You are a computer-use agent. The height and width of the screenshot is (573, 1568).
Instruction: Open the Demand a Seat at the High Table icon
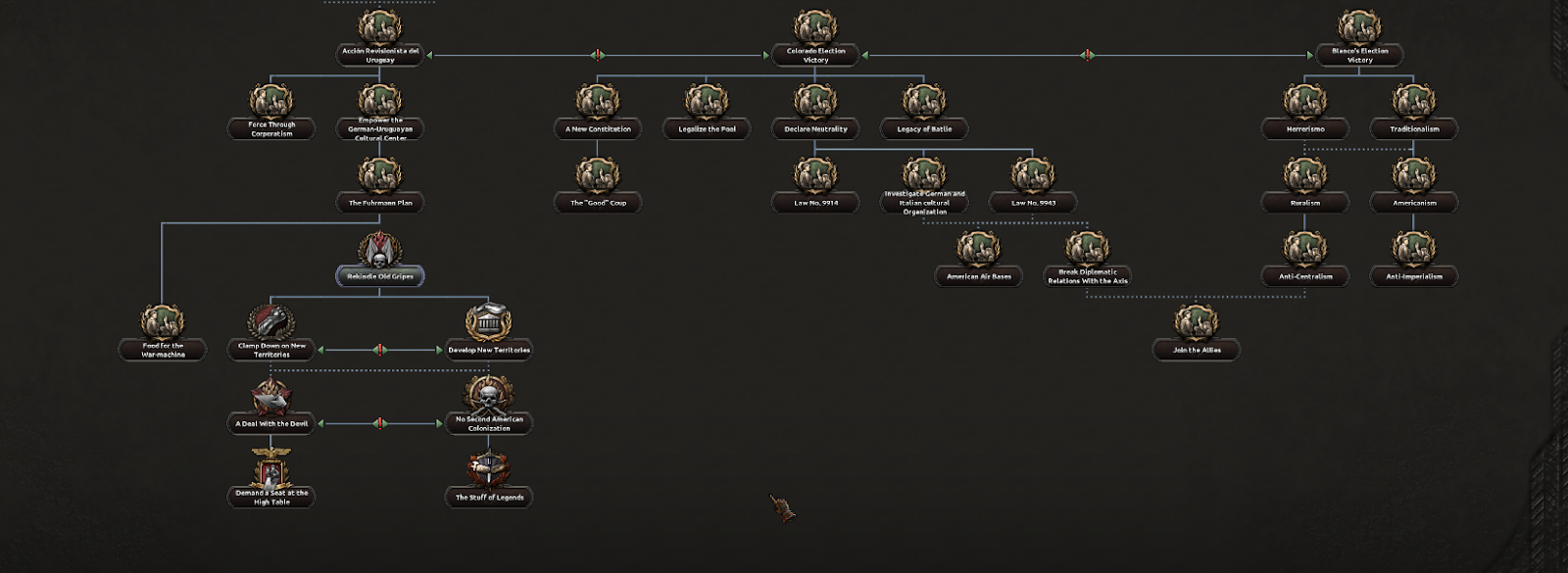[271, 468]
